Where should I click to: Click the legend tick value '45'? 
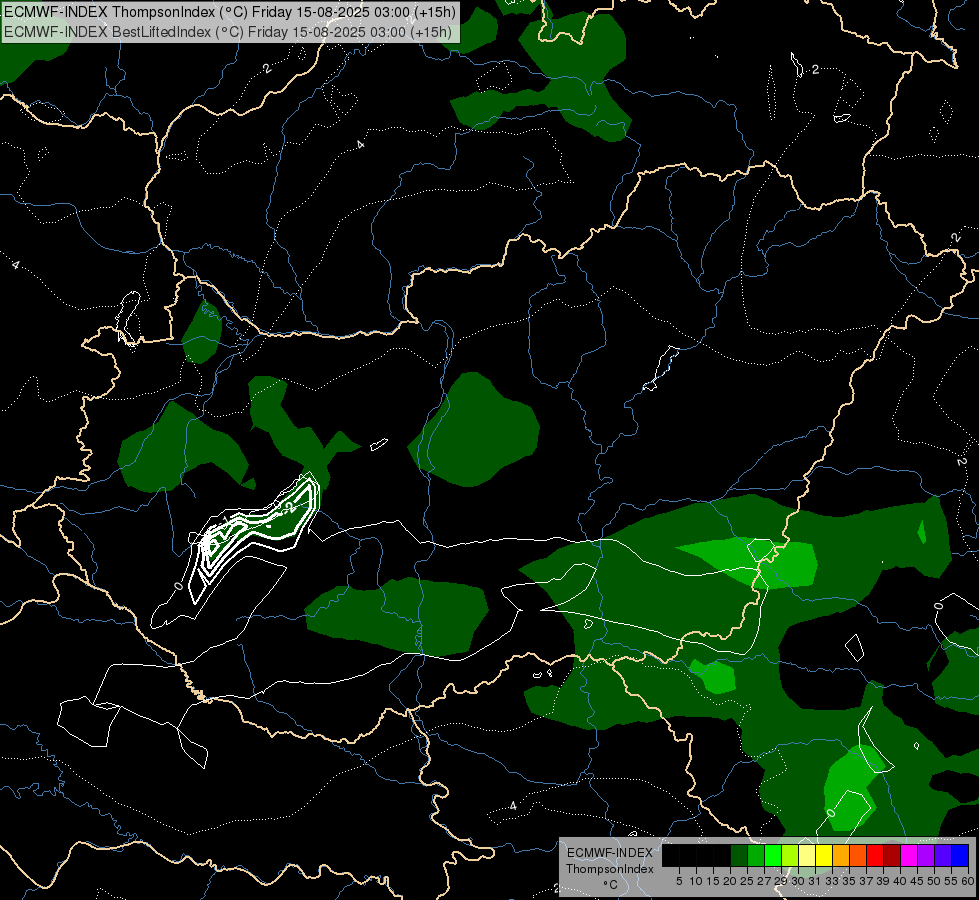(x=917, y=881)
